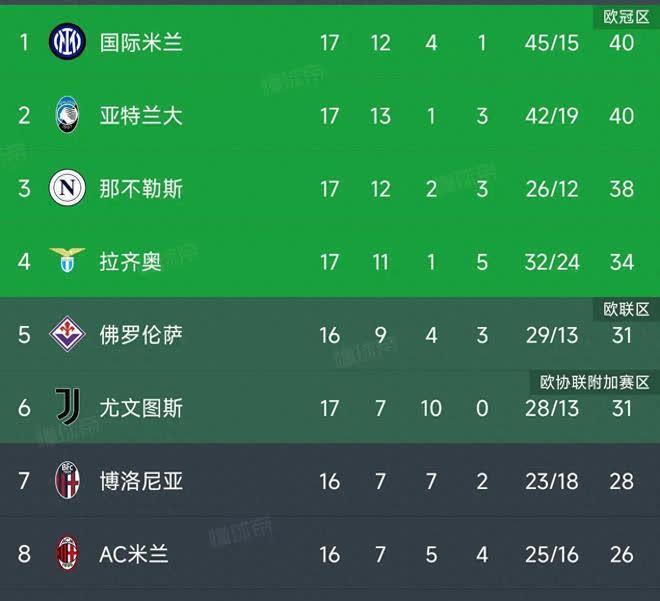Click the Atalanta club crest
Viewport: 660px width, 601px height.
67,114
